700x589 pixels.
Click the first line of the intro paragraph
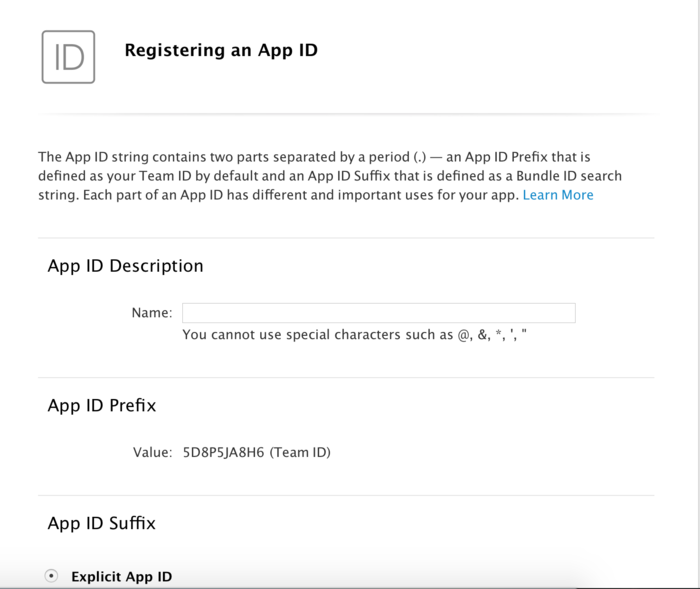click(328, 156)
